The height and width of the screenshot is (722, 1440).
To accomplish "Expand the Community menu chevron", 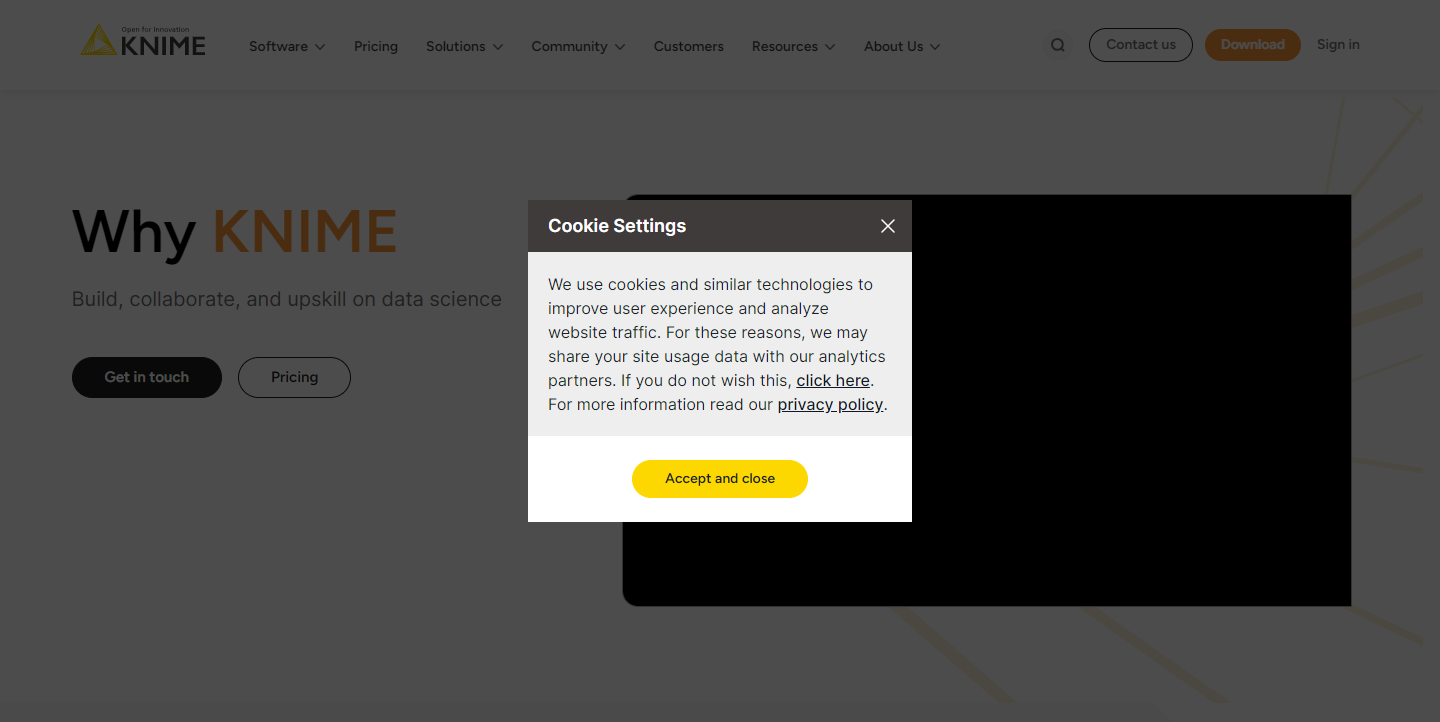I will pyautogui.click(x=620, y=47).
